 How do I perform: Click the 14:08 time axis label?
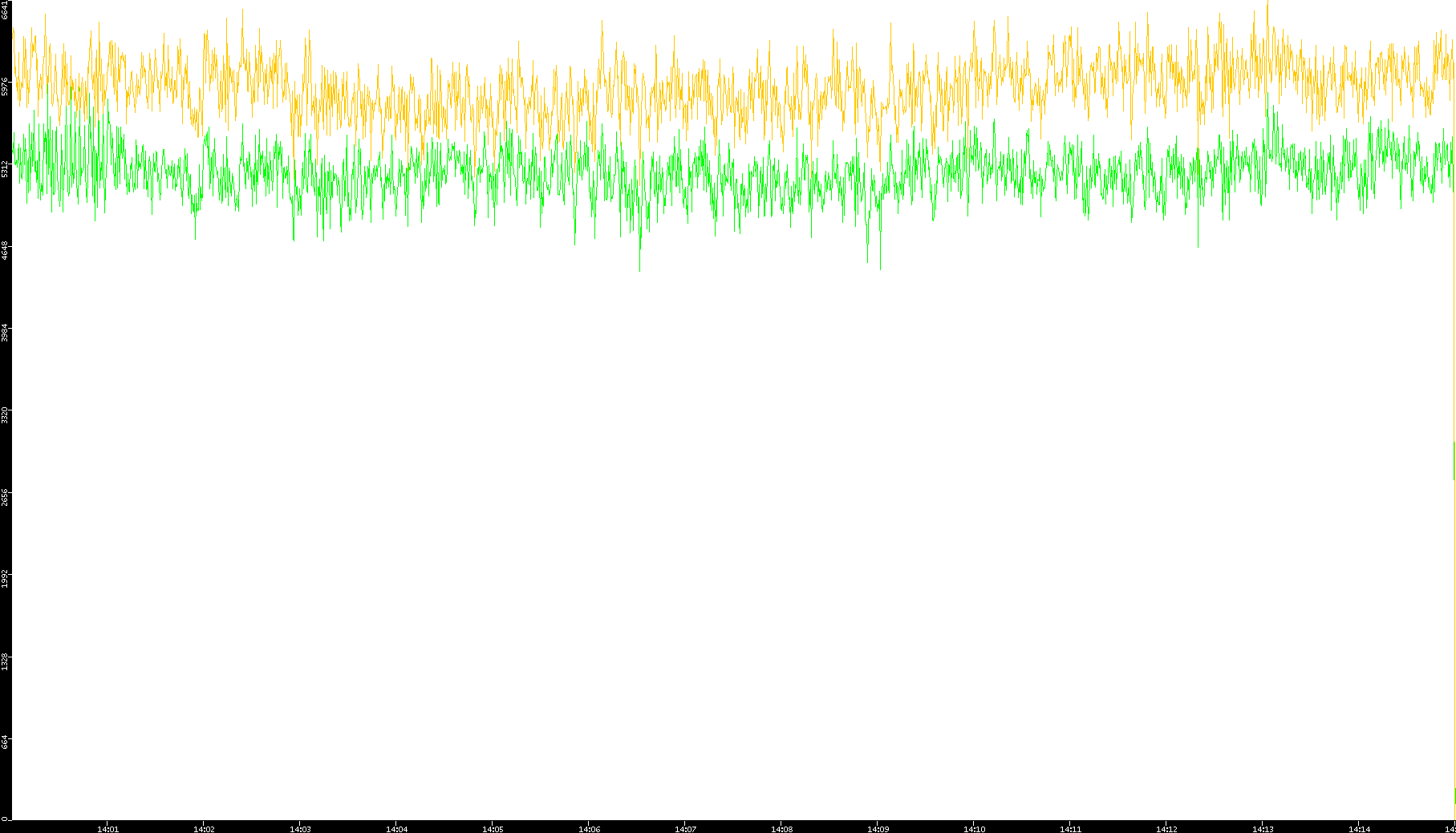[x=781, y=829]
